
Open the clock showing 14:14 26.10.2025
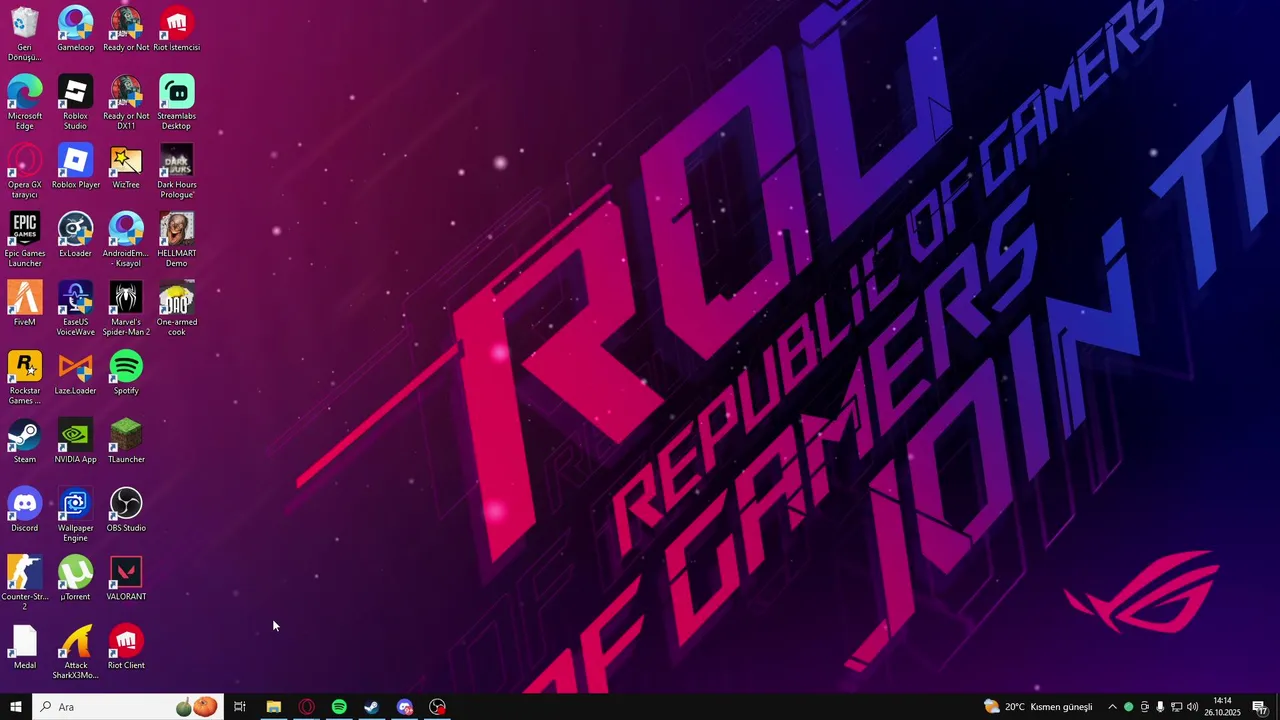[x=1222, y=707]
